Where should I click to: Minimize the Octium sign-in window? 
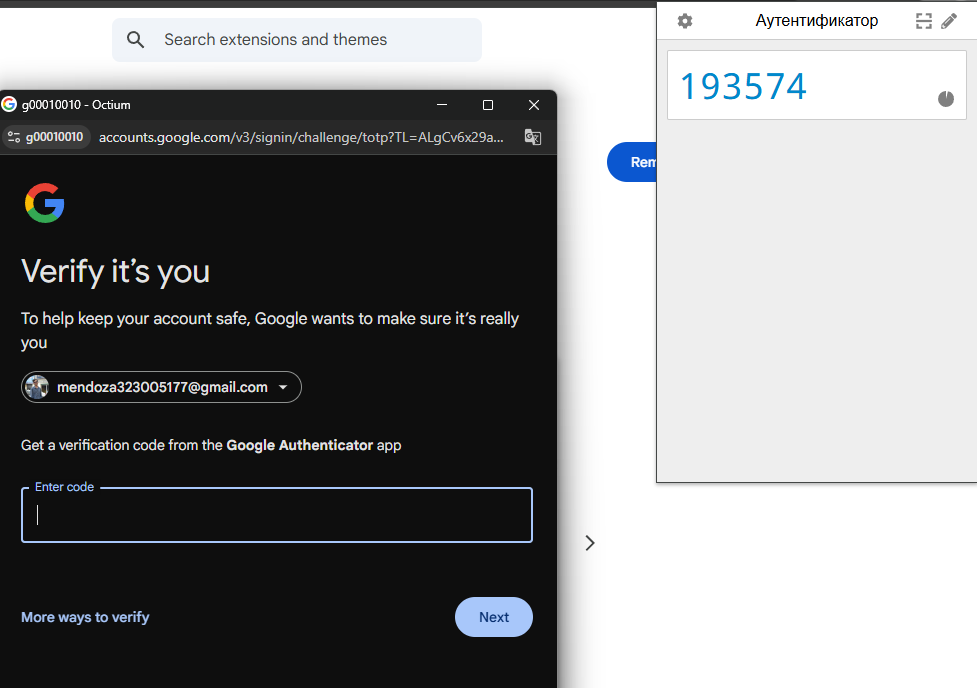(x=442, y=105)
